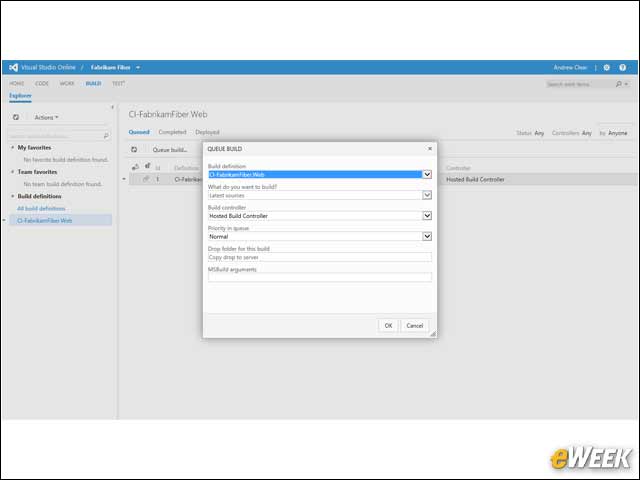640x480 pixels.
Task: Close the Queue Build dialog
Action: click(430, 149)
